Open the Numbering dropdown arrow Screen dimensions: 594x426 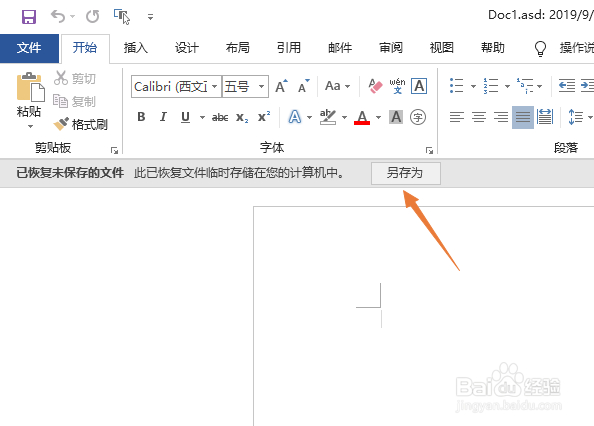pos(507,86)
